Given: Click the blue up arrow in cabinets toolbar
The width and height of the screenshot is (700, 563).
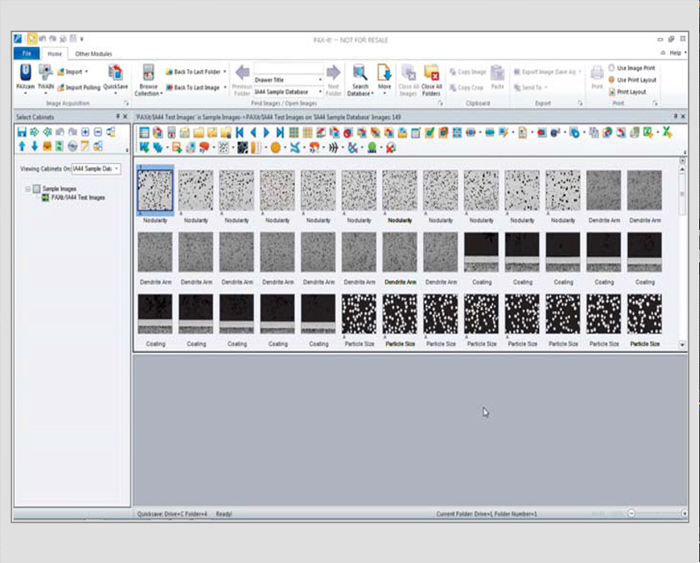Looking at the screenshot, I should pos(21,146).
